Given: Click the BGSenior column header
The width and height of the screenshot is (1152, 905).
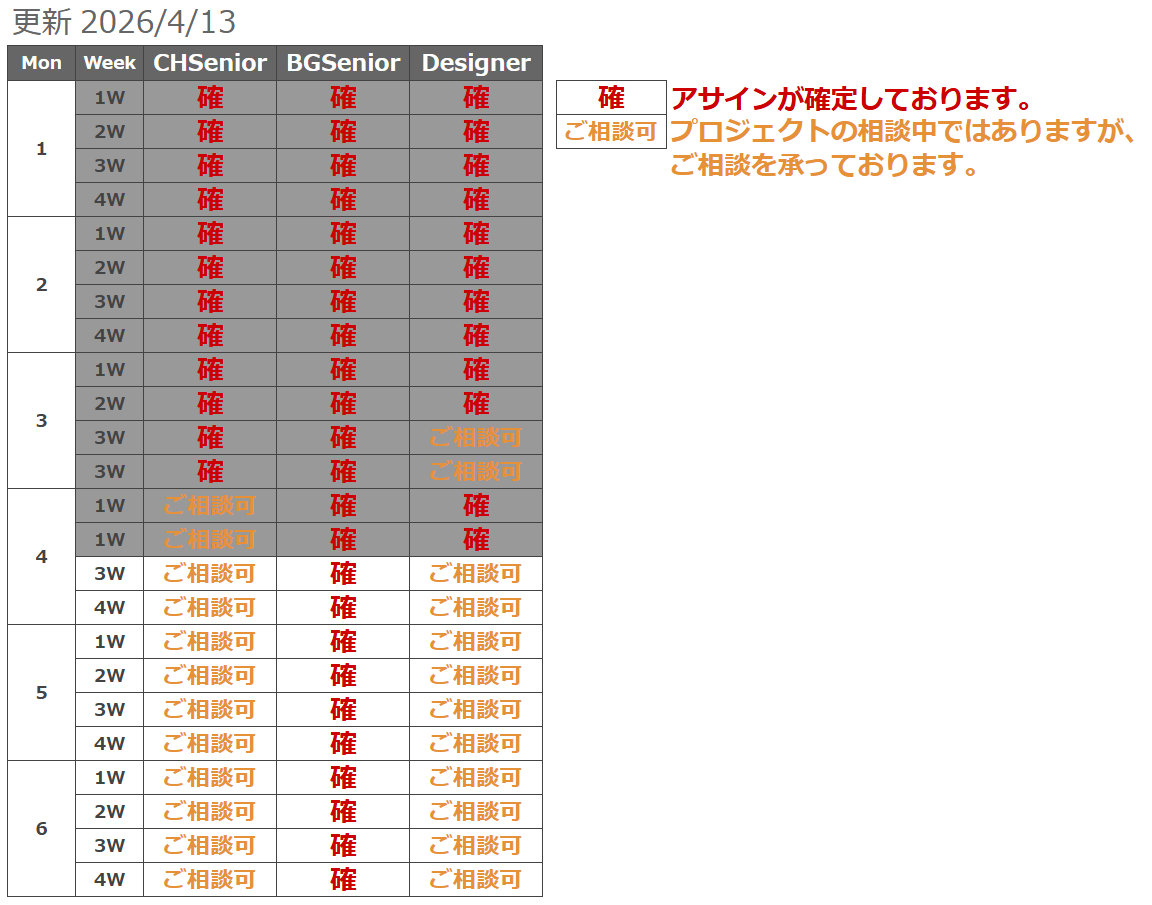Looking at the screenshot, I should 343,63.
